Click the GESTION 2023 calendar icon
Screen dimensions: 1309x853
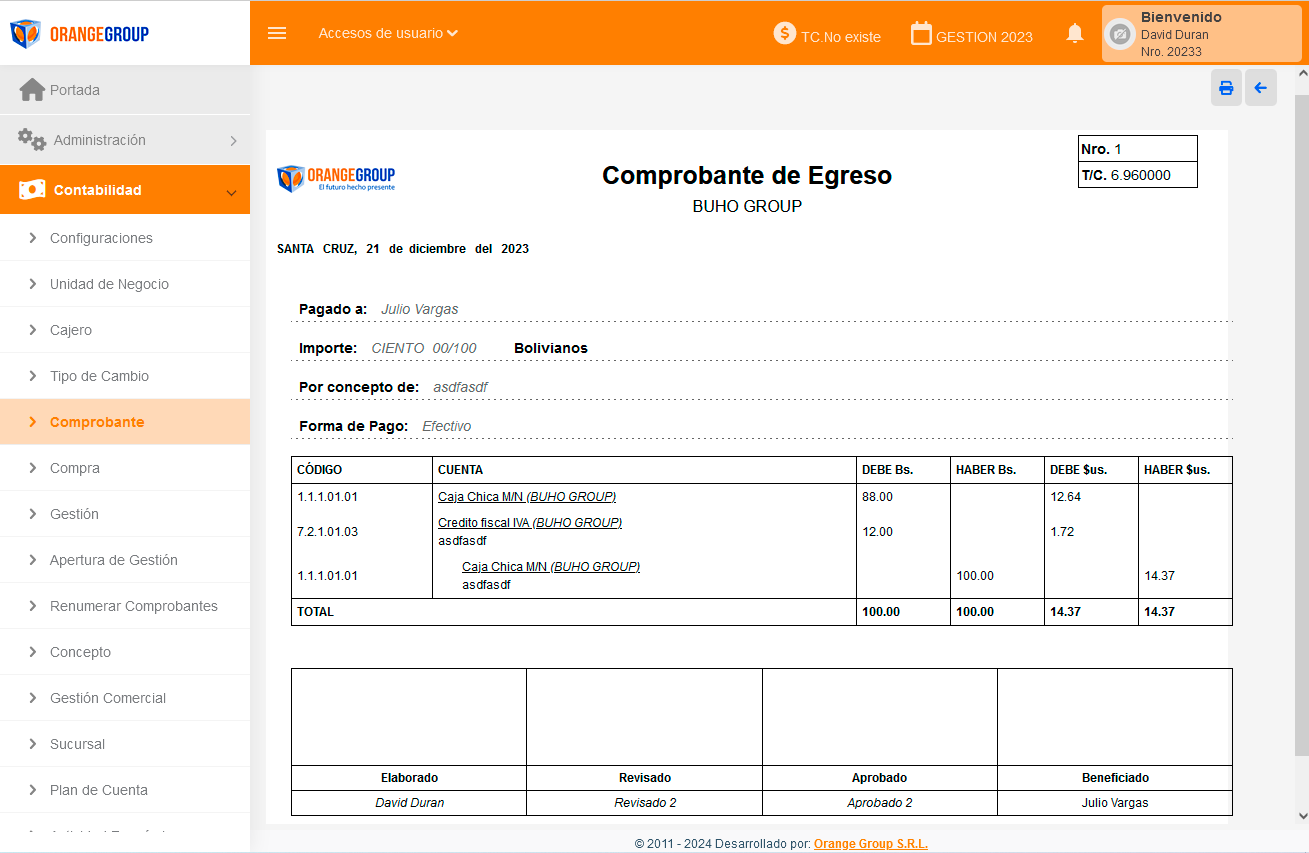921,33
